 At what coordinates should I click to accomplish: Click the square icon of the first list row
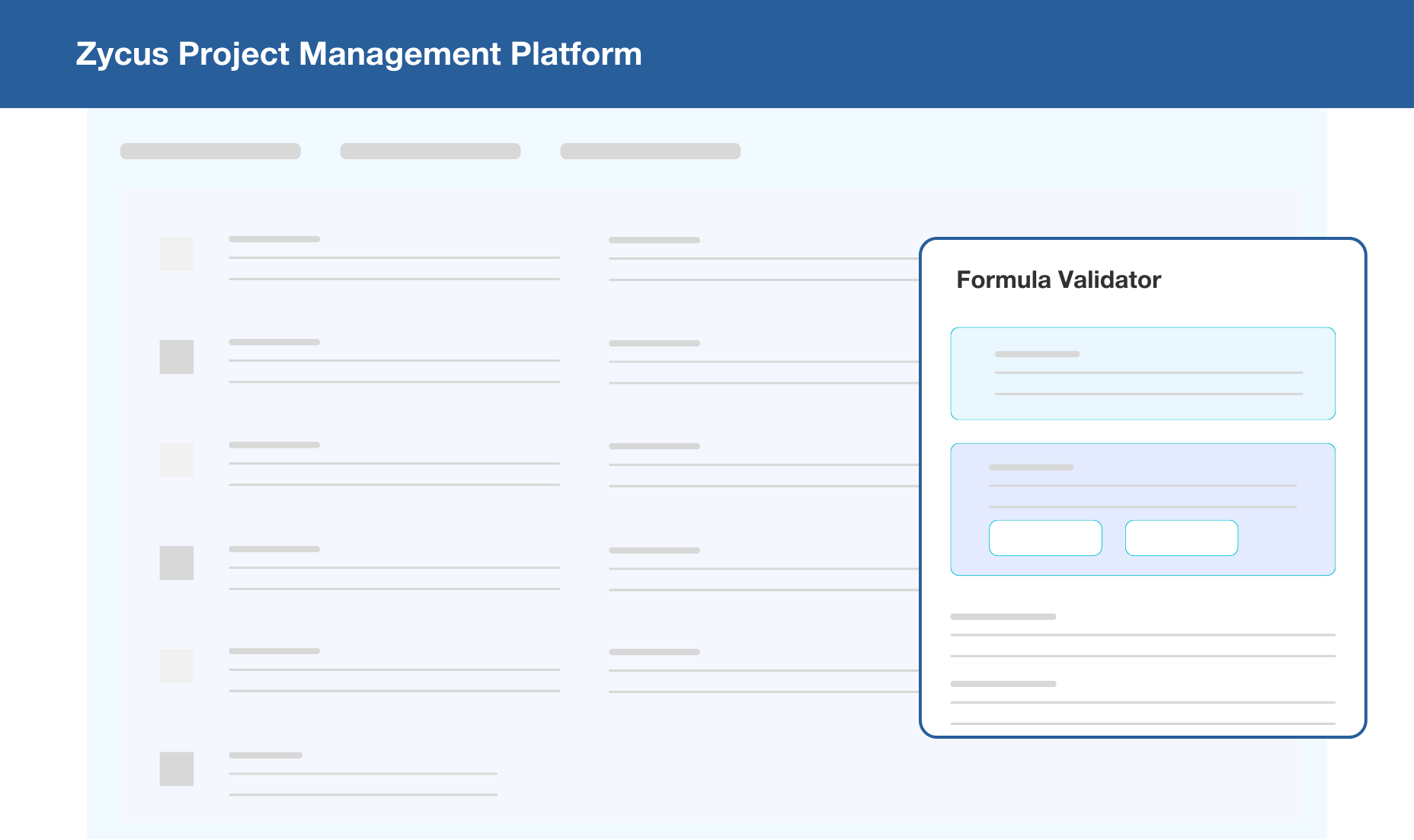pyautogui.click(x=176, y=254)
